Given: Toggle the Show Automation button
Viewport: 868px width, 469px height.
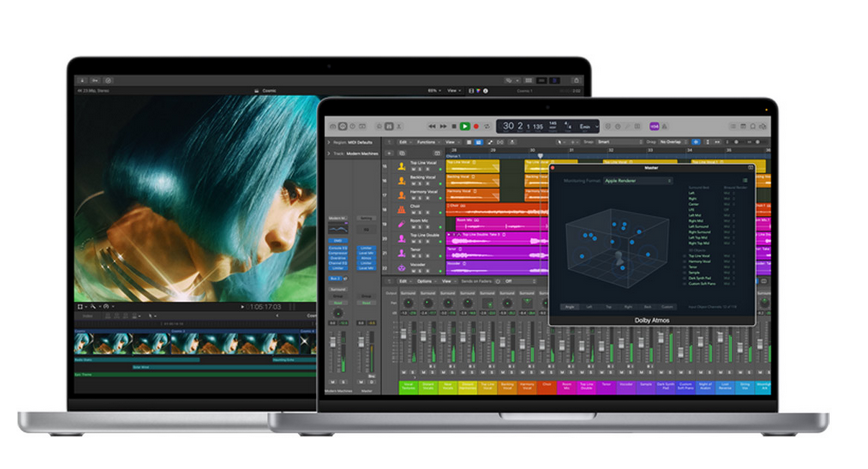Looking at the screenshot, I should click(490, 142).
